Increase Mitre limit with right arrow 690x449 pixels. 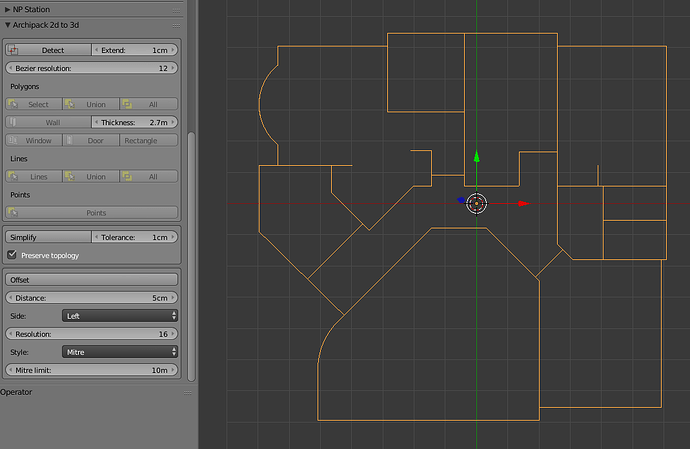(173, 370)
